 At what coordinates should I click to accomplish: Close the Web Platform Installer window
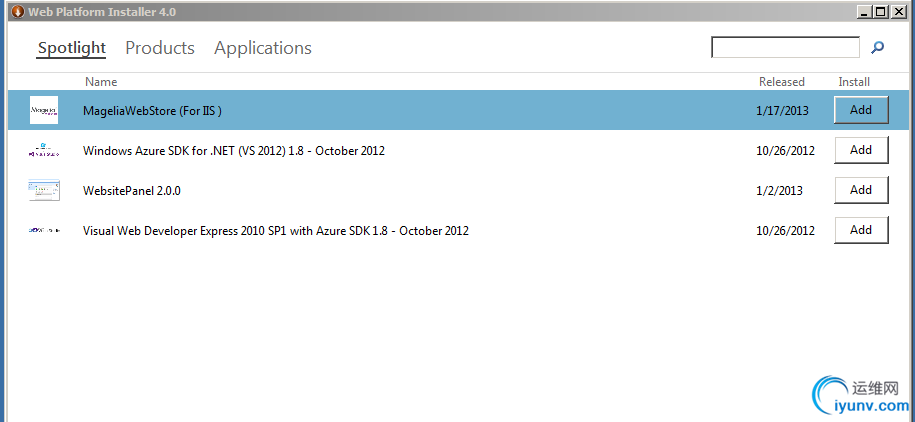coord(899,12)
